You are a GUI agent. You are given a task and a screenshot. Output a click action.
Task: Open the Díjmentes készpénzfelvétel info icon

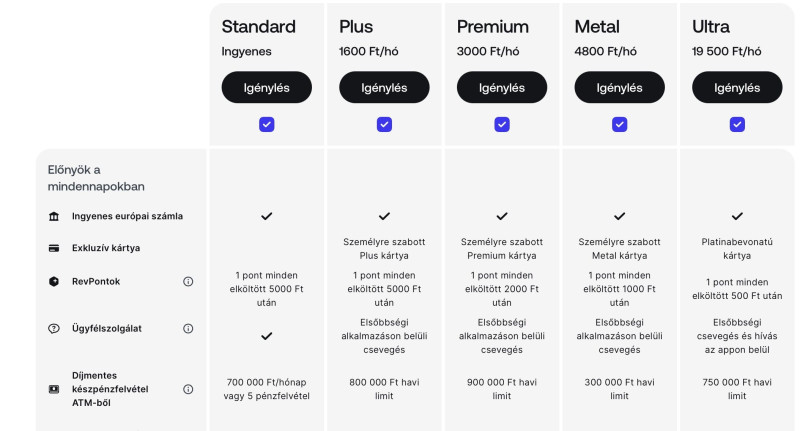point(188,389)
